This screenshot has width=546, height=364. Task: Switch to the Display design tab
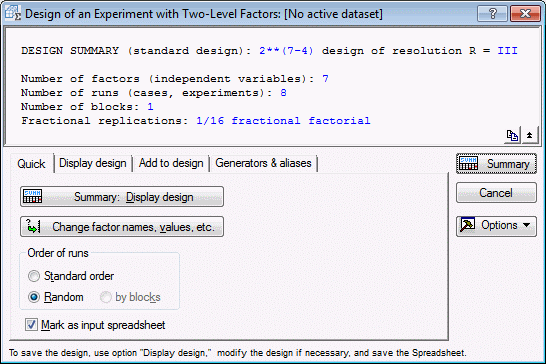(93, 163)
